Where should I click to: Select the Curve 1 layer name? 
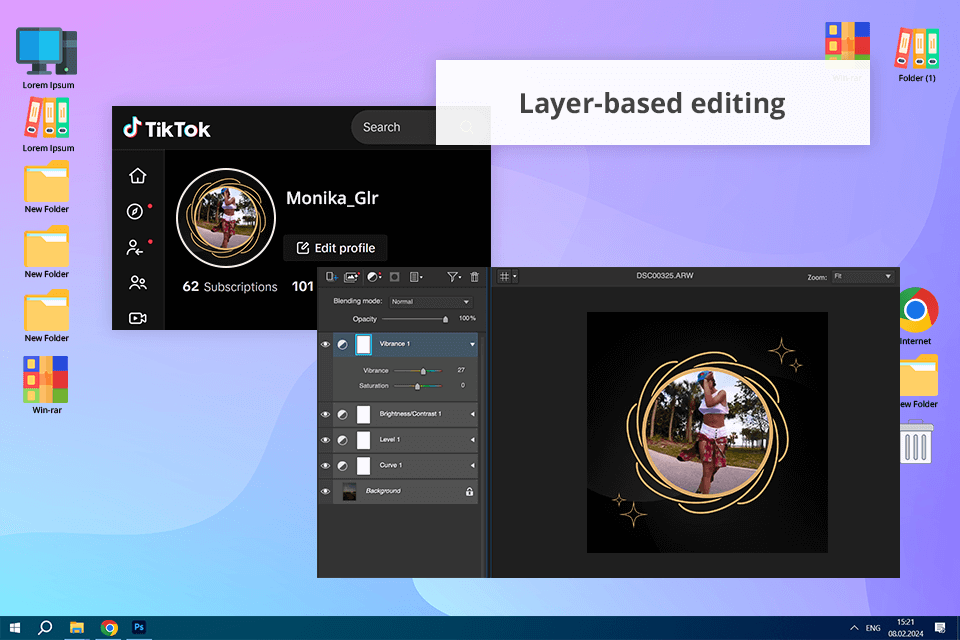click(x=391, y=465)
